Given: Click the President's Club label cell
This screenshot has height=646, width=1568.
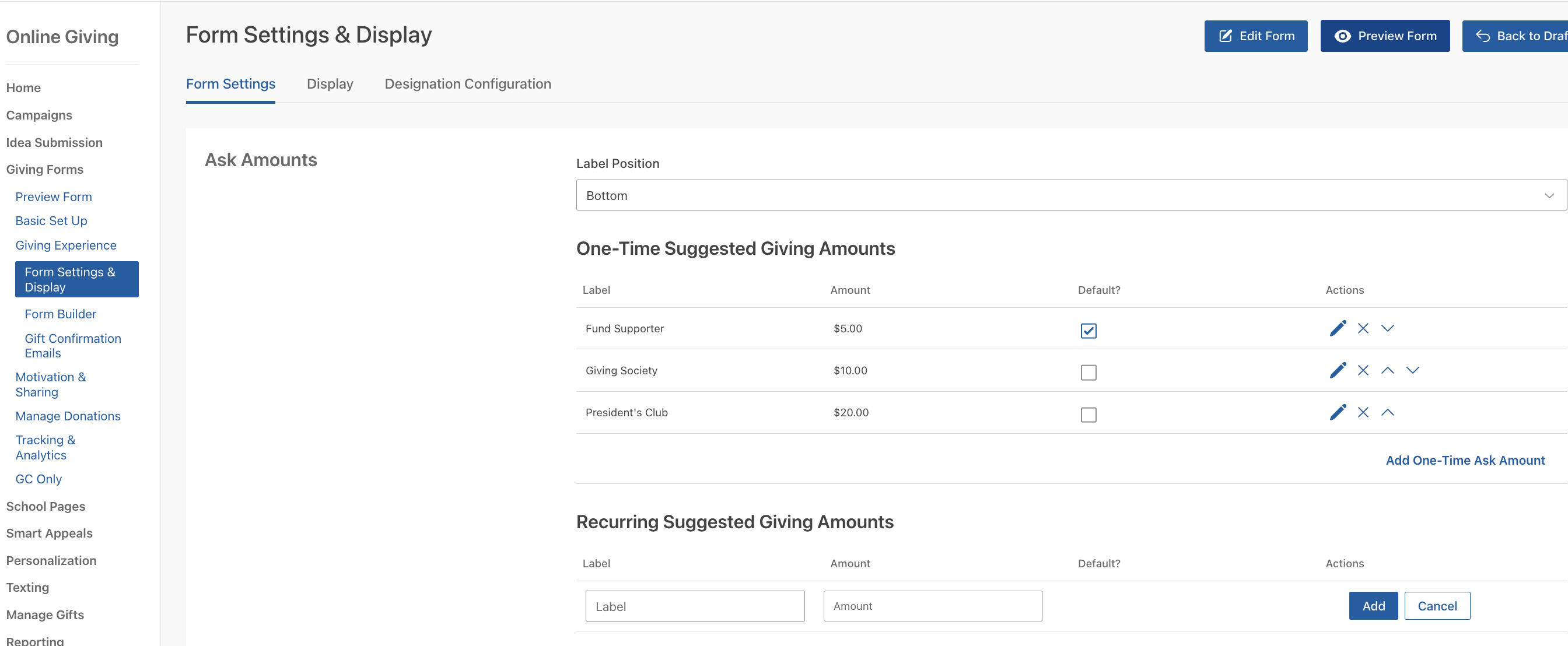Looking at the screenshot, I should (626, 412).
